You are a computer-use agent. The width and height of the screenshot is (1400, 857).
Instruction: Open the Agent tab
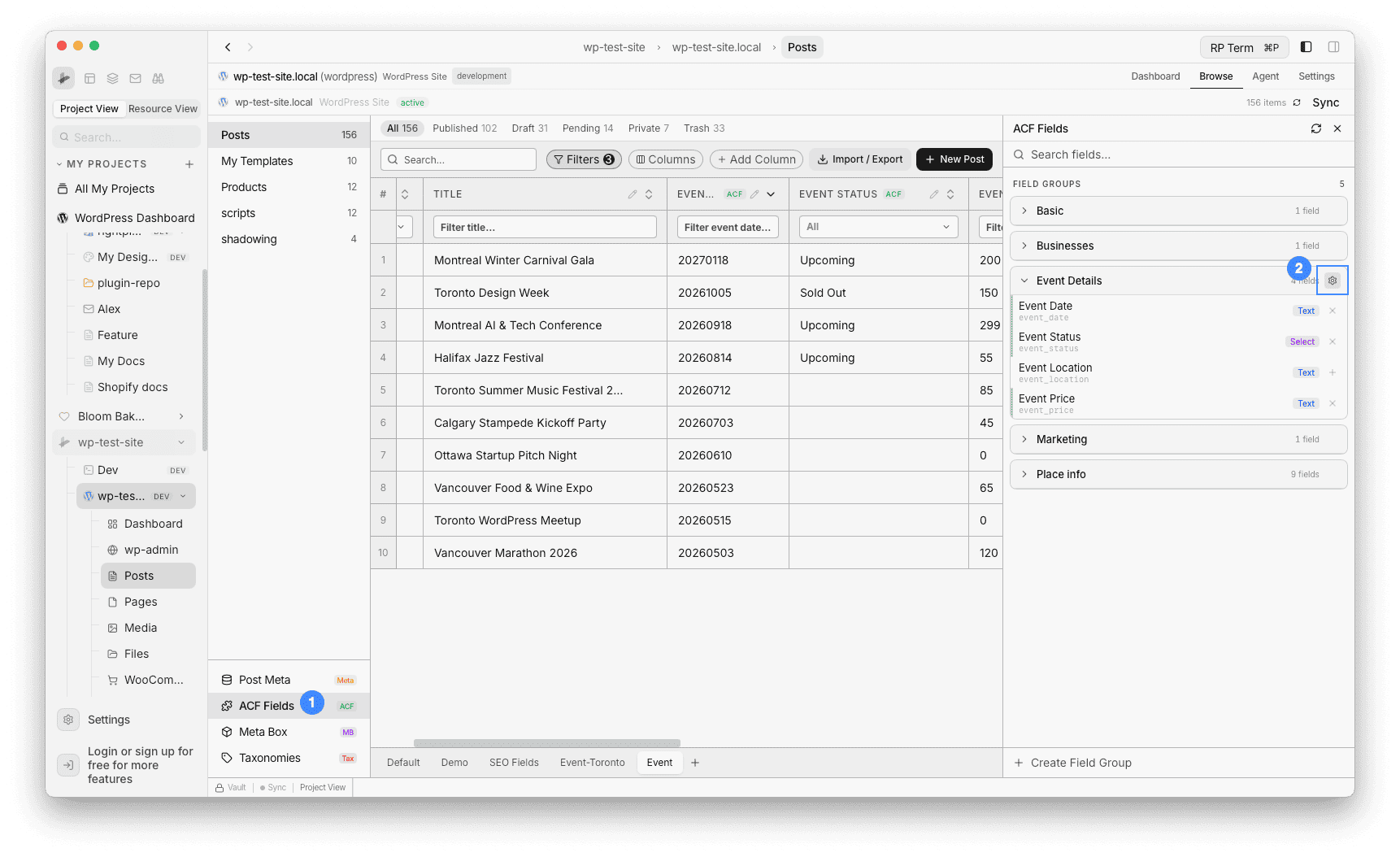(1265, 76)
